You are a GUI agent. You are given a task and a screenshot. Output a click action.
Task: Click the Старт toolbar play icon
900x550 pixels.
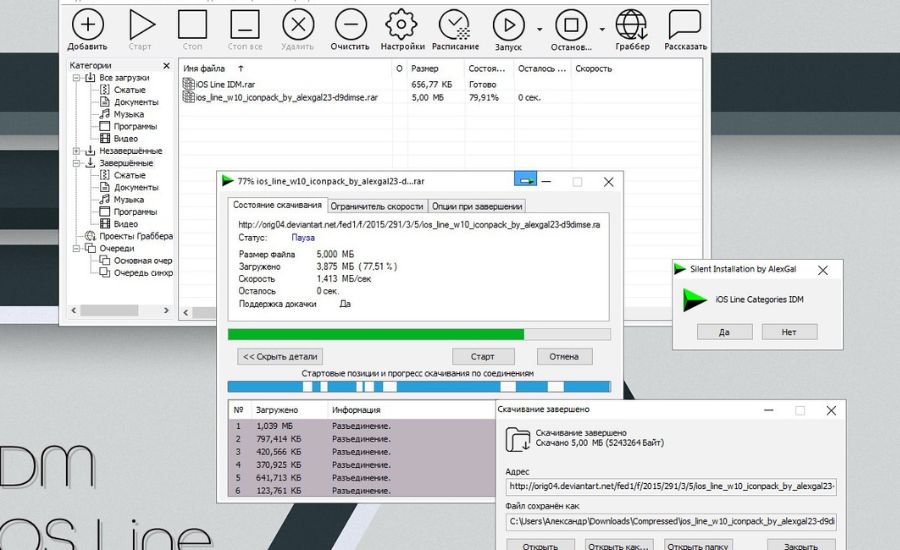tap(141, 25)
